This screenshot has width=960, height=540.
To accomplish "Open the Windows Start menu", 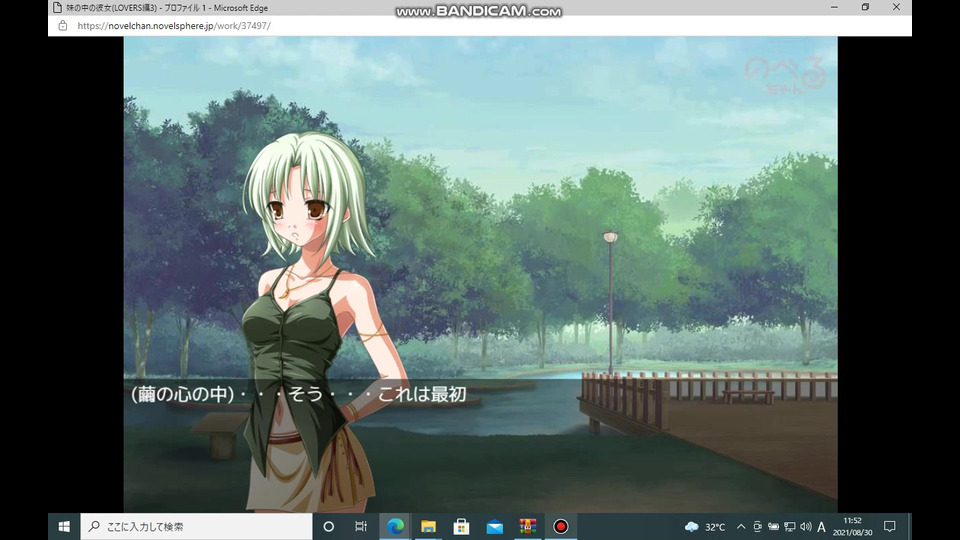I will click(64, 527).
